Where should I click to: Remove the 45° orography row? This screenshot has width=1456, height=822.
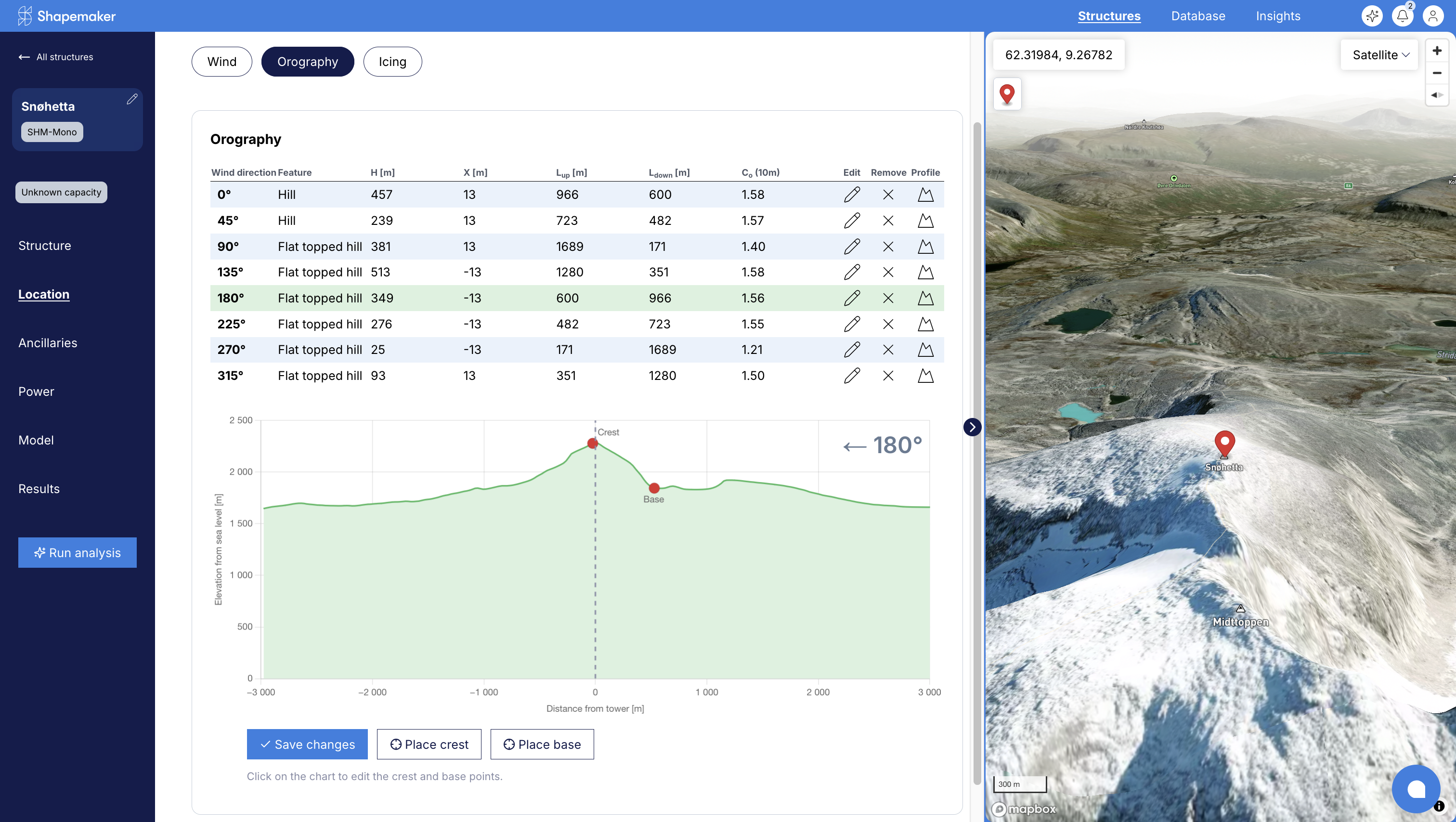888,221
